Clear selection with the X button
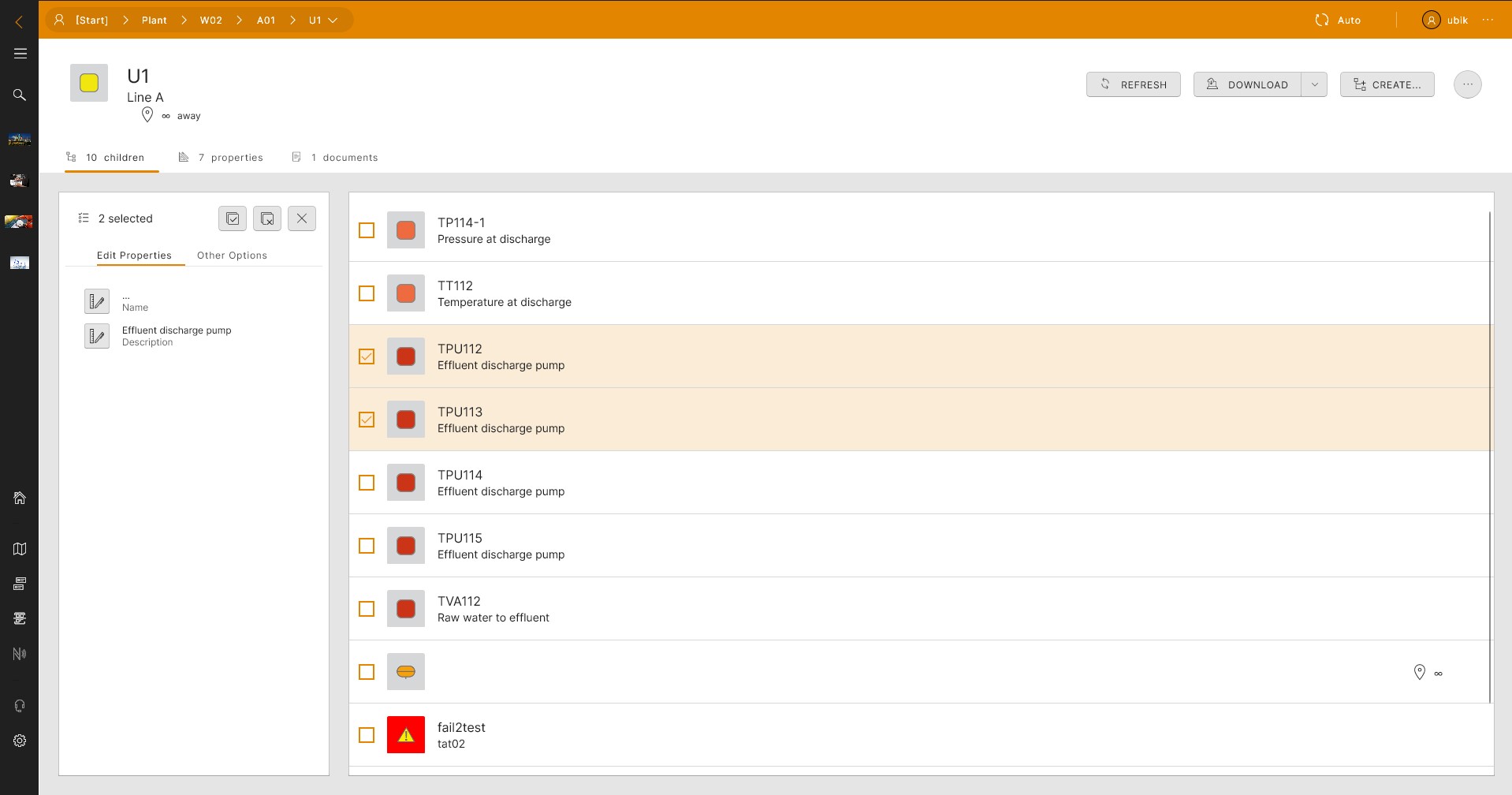Viewport: 1512px width, 795px height. pos(302,218)
